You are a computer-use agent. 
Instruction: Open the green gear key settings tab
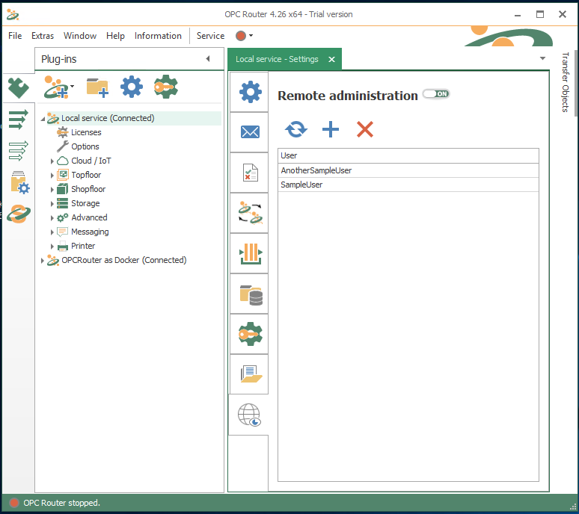click(250, 334)
